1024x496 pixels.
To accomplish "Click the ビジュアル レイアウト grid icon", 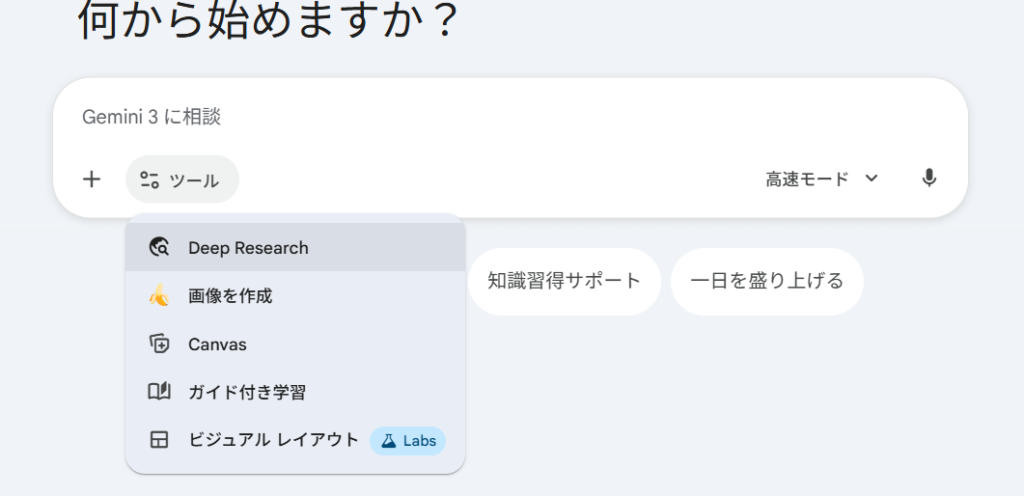I will click(159, 440).
